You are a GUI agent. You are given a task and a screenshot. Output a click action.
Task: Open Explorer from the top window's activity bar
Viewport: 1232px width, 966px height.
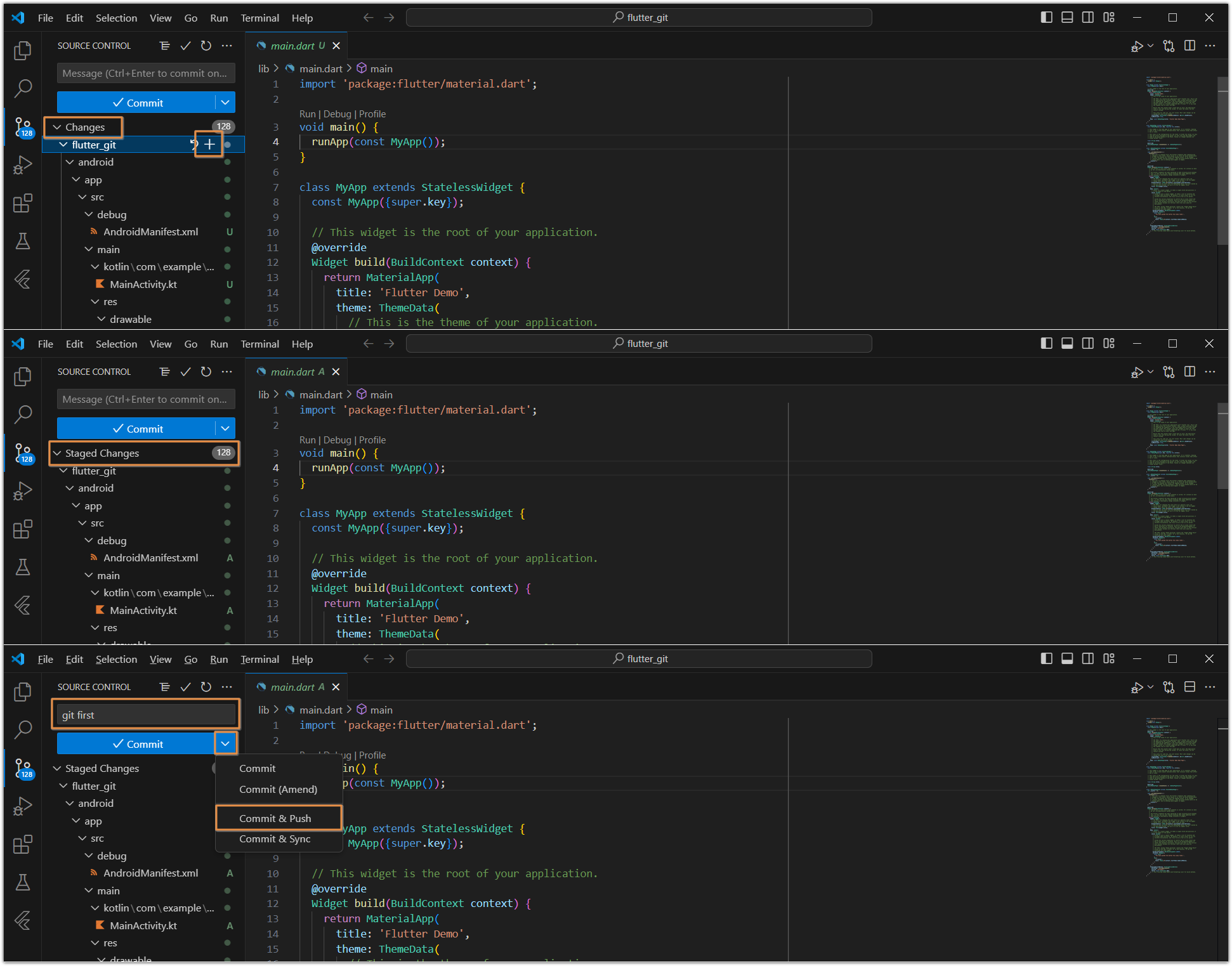(23, 50)
